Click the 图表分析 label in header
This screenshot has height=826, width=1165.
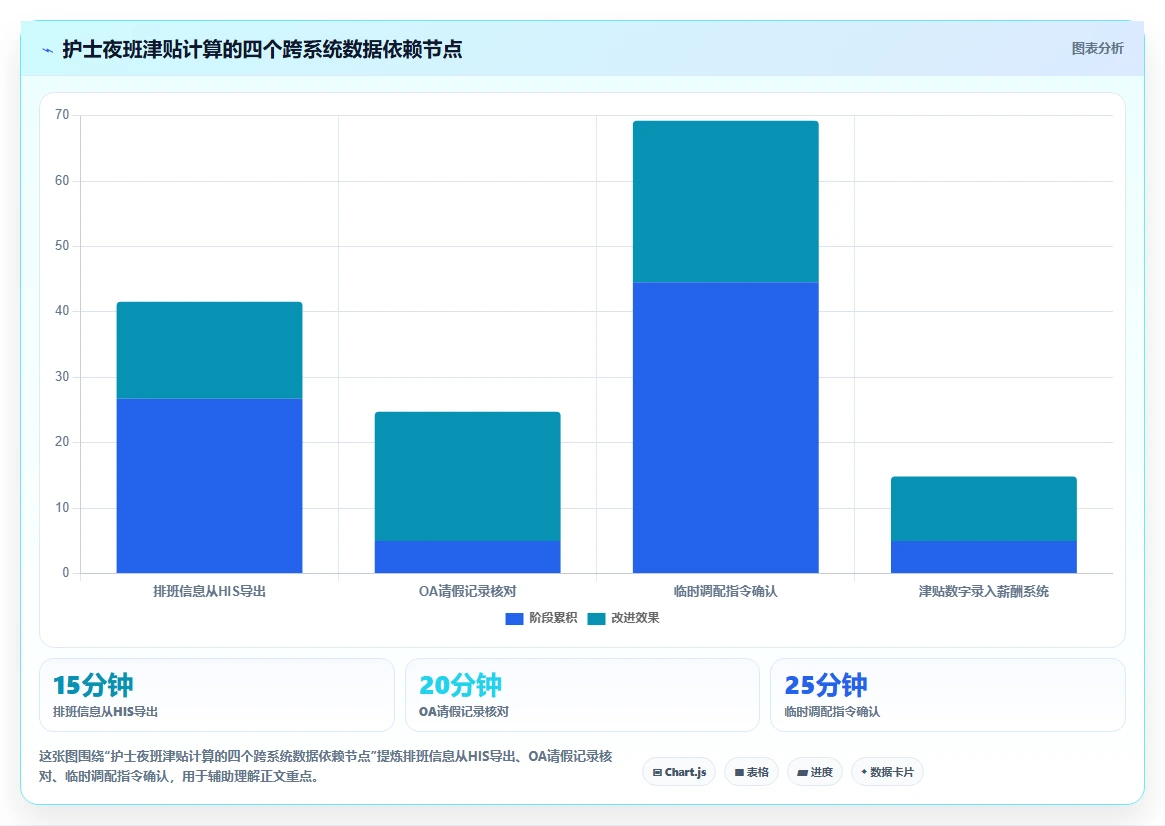click(x=1097, y=48)
